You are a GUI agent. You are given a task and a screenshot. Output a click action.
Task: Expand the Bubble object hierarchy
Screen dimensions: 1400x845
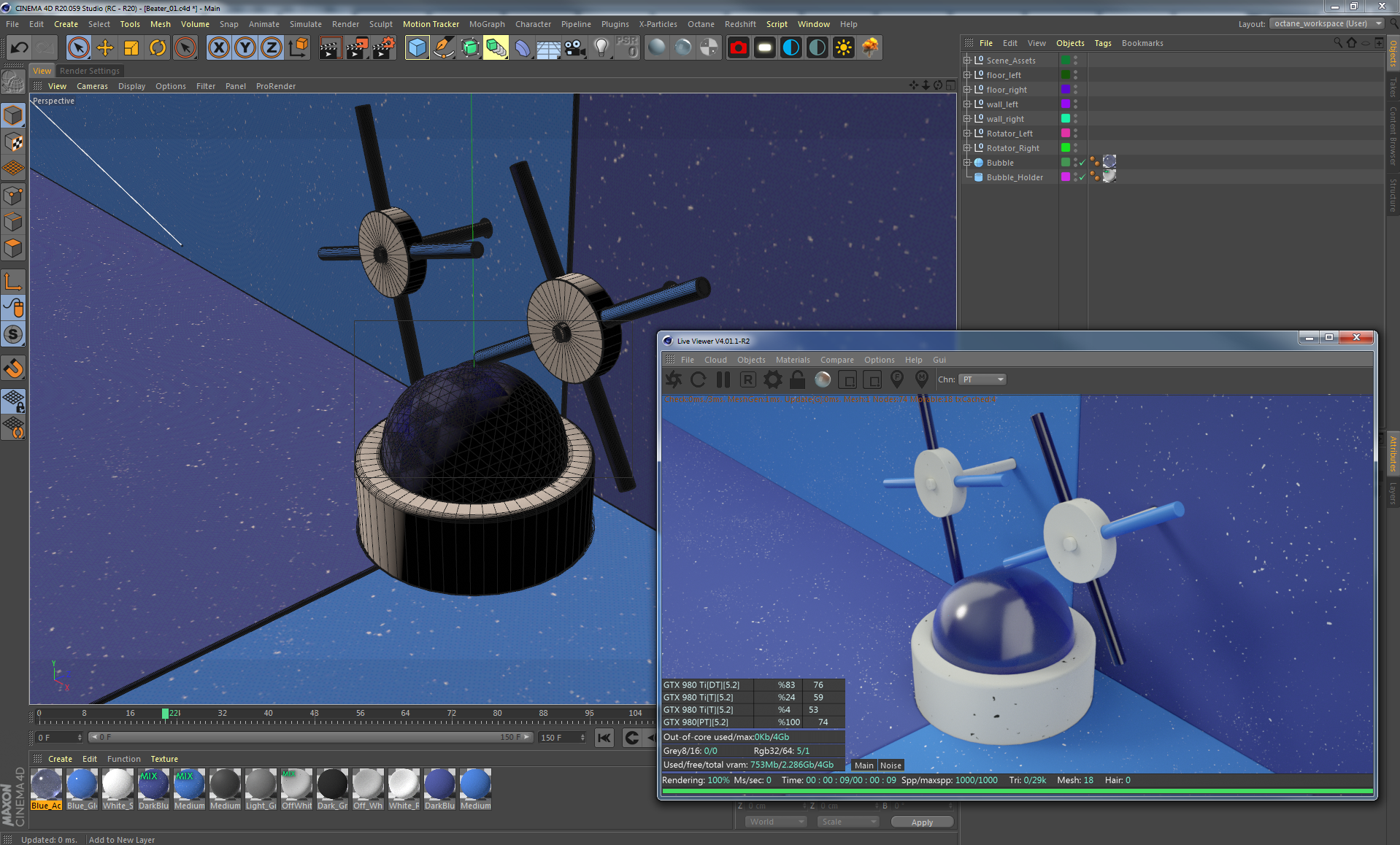pos(967,162)
